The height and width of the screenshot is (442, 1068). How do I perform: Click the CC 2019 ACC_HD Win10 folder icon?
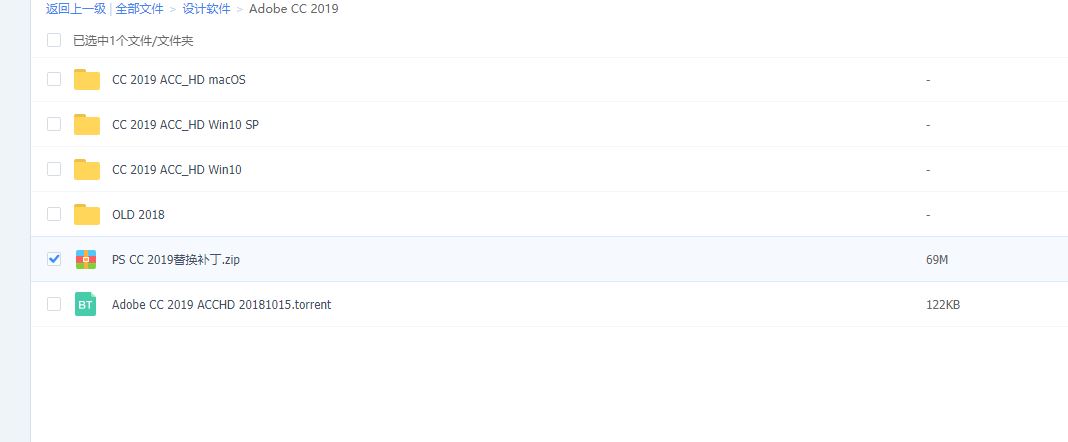87,170
